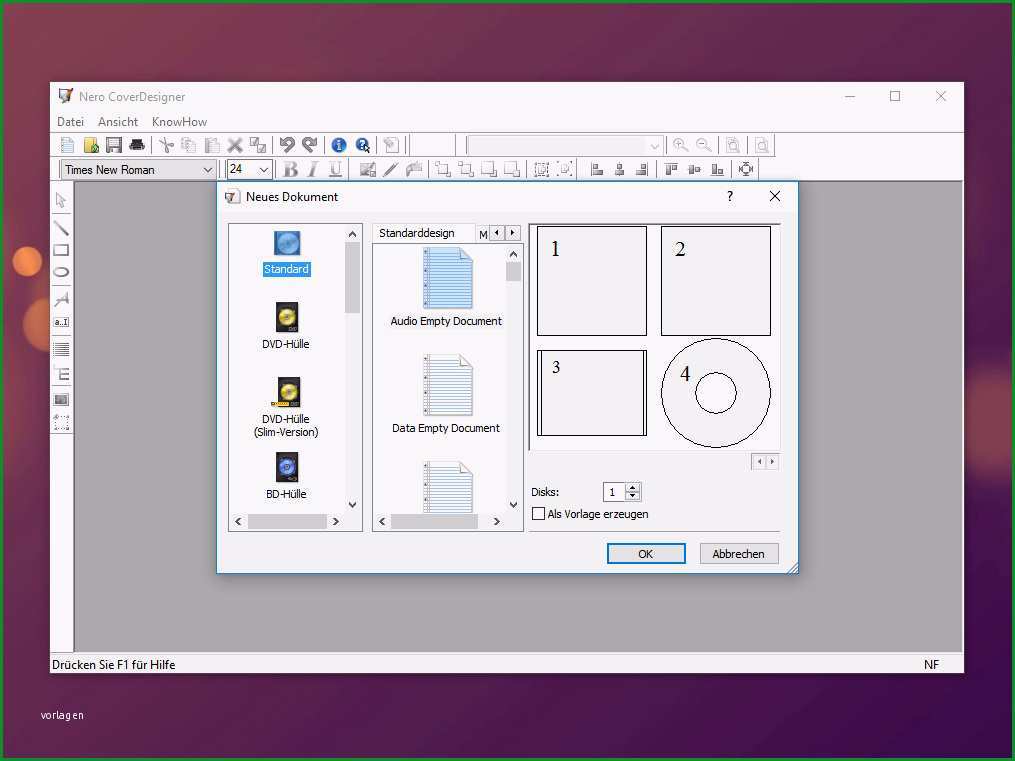Select the image insert tool
The width and height of the screenshot is (1015, 761).
click(61, 399)
